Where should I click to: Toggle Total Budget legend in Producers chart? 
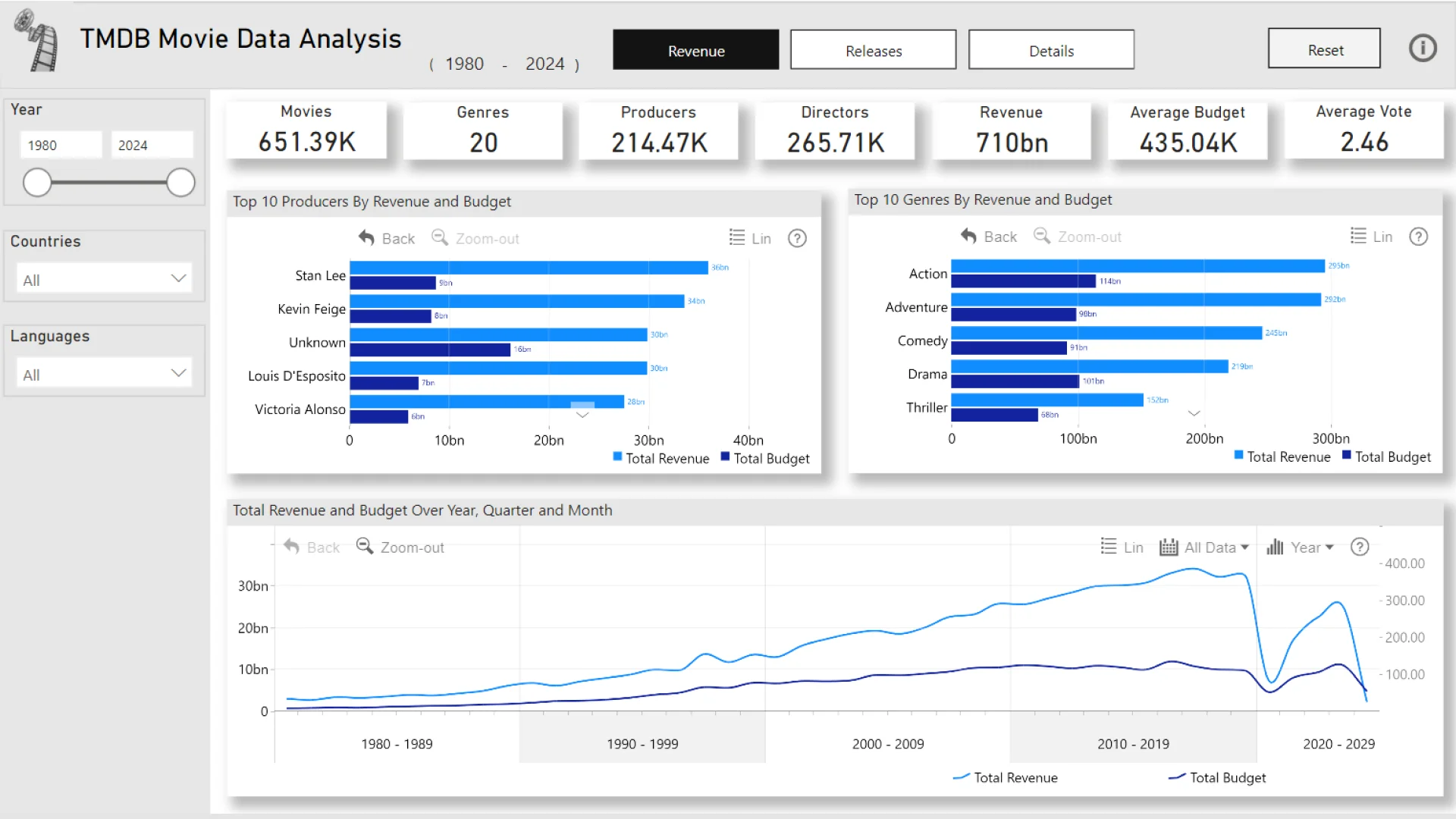click(764, 458)
